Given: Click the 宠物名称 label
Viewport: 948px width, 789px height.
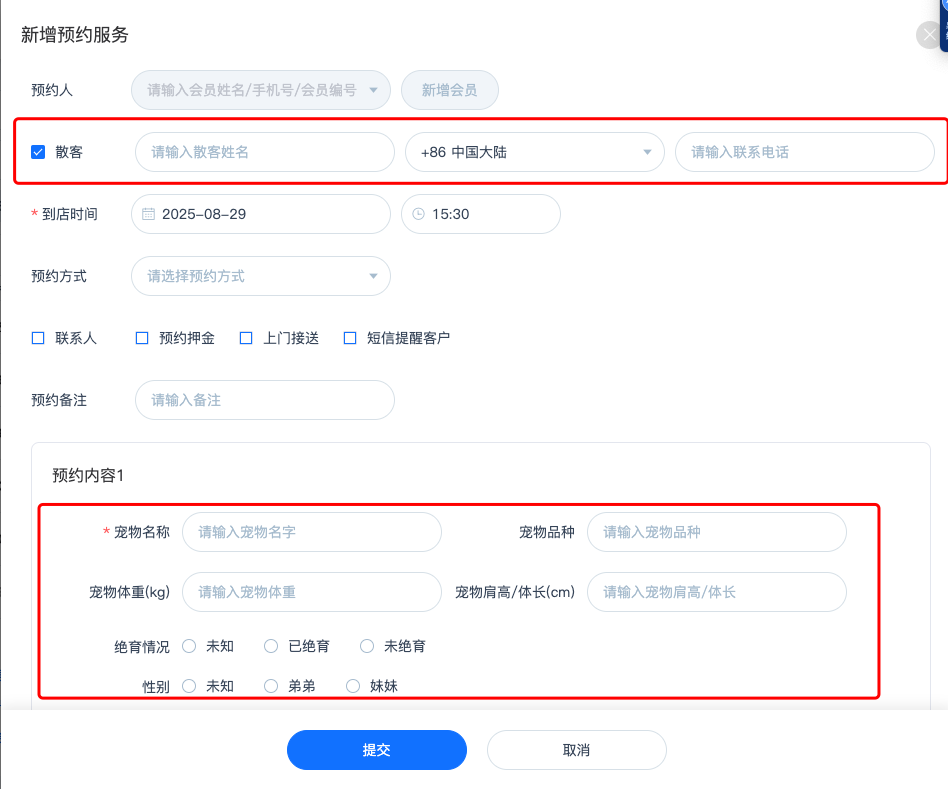Looking at the screenshot, I should point(142,532).
